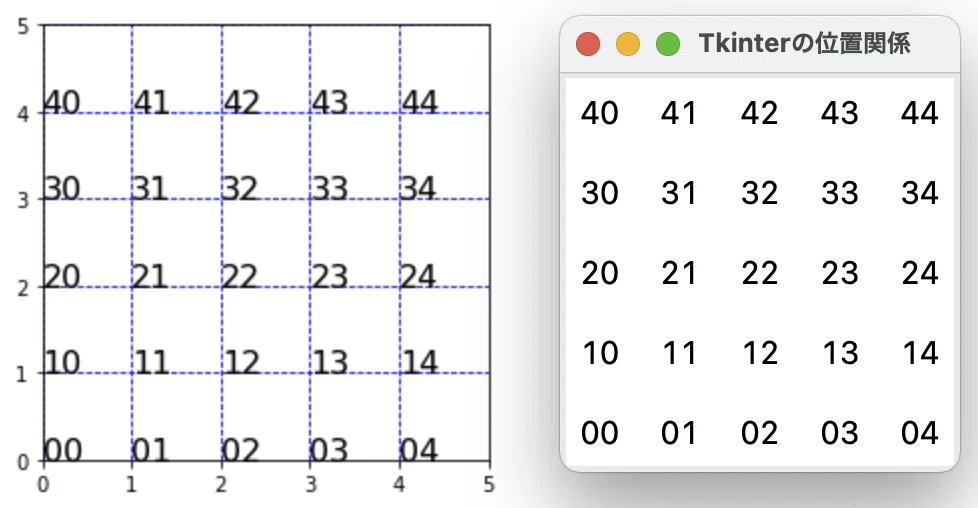Screen dimensions: 978x508
Task: Click label 04 in Tkinter window
Action: click(920, 432)
